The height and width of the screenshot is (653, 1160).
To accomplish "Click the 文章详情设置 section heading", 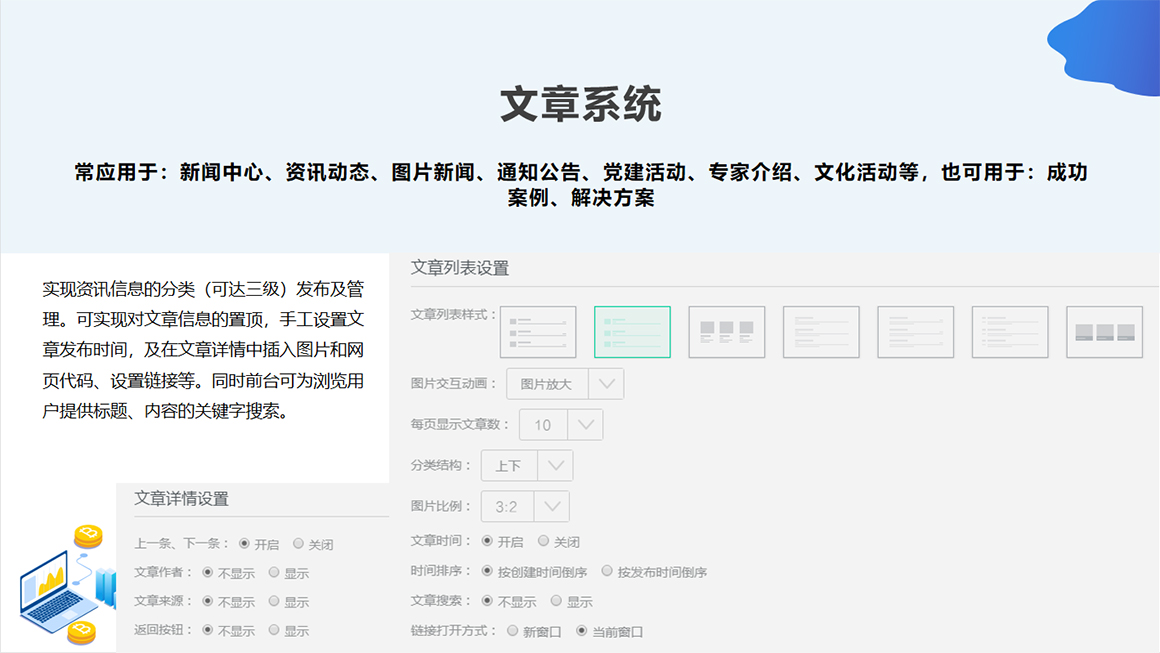I will point(182,499).
